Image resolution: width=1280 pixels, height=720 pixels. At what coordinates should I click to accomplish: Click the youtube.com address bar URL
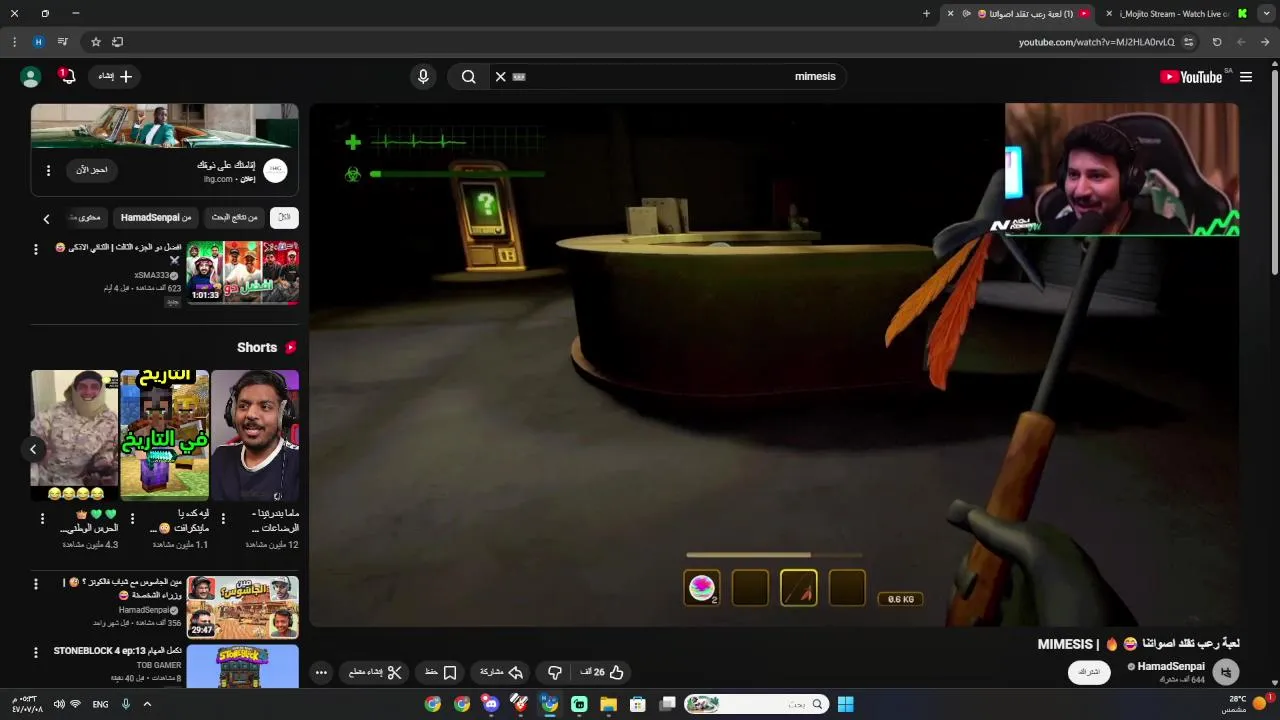pyautogui.click(x=1096, y=42)
